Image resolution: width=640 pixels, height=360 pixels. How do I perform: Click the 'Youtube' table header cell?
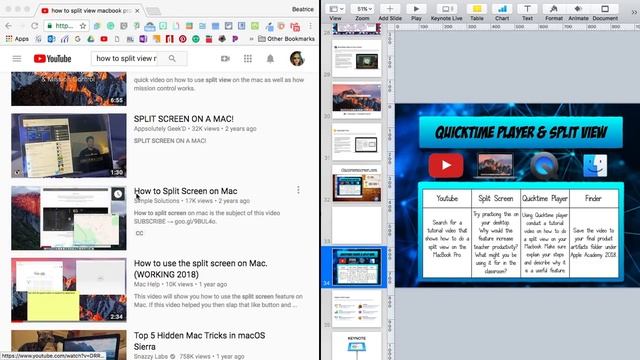click(x=447, y=199)
